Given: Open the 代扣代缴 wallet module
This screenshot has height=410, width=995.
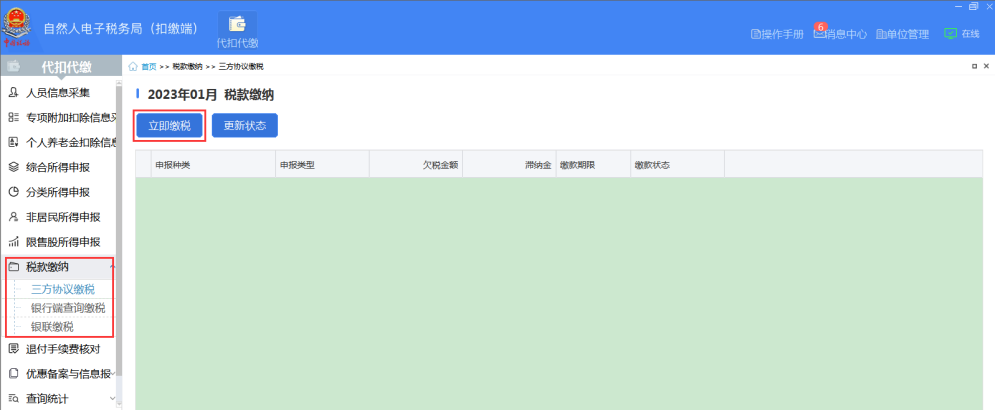Looking at the screenshot, I should (237, 30).
